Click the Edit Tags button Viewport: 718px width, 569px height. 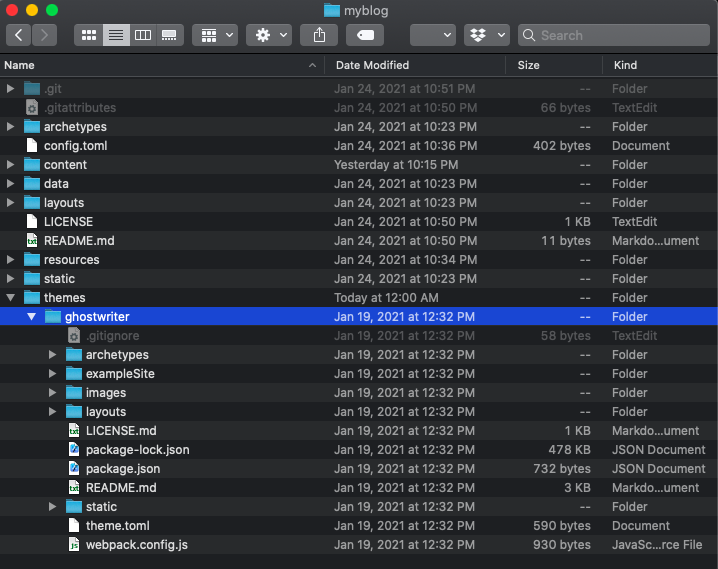[x=365, y=35]
